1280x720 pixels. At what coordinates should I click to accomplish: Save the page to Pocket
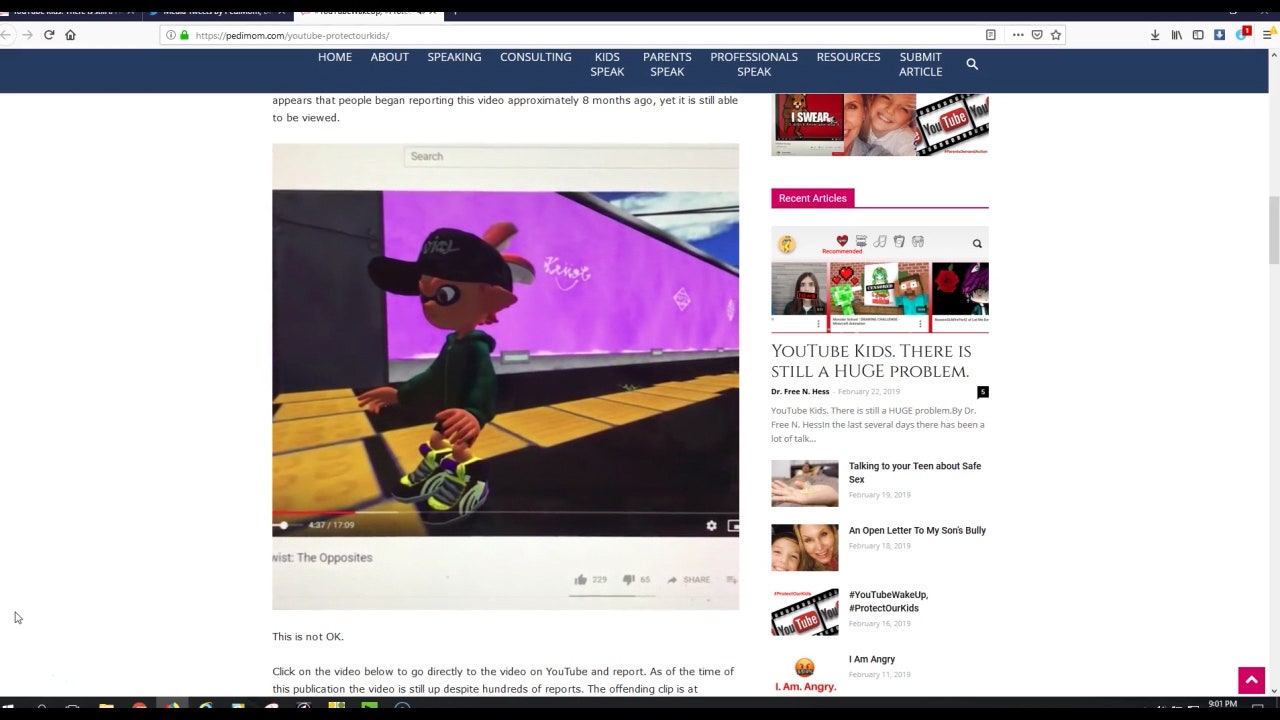[x=1037, y=35]
